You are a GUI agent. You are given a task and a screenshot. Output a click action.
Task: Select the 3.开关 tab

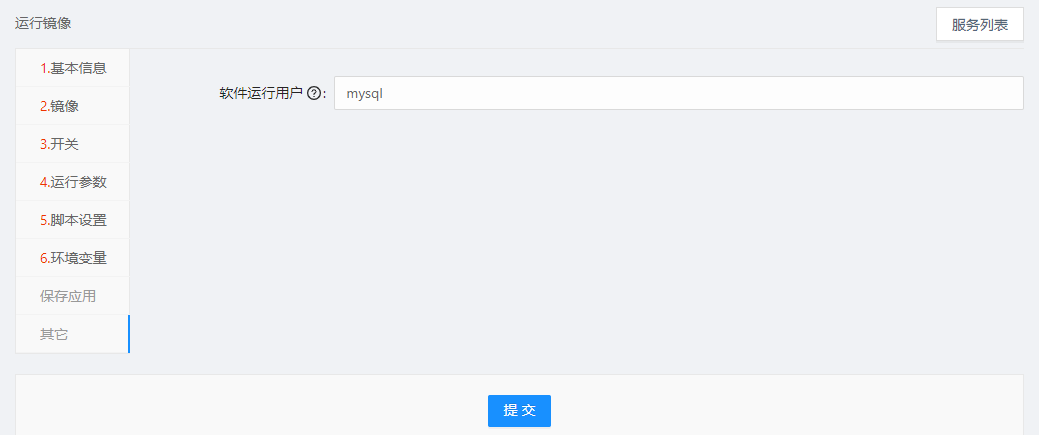tap(60, 144)
